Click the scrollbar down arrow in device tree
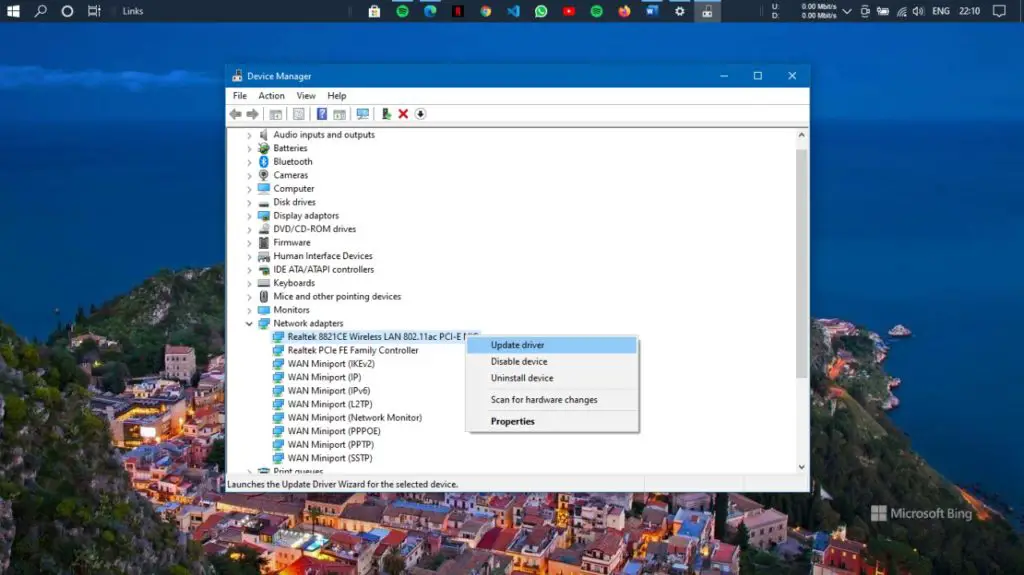1024x575 pixels. [x=801, y=467]
